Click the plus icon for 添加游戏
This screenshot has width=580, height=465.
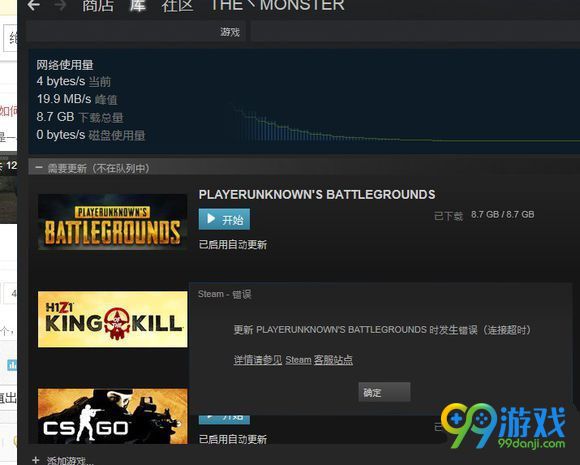(x=36, y=460)
